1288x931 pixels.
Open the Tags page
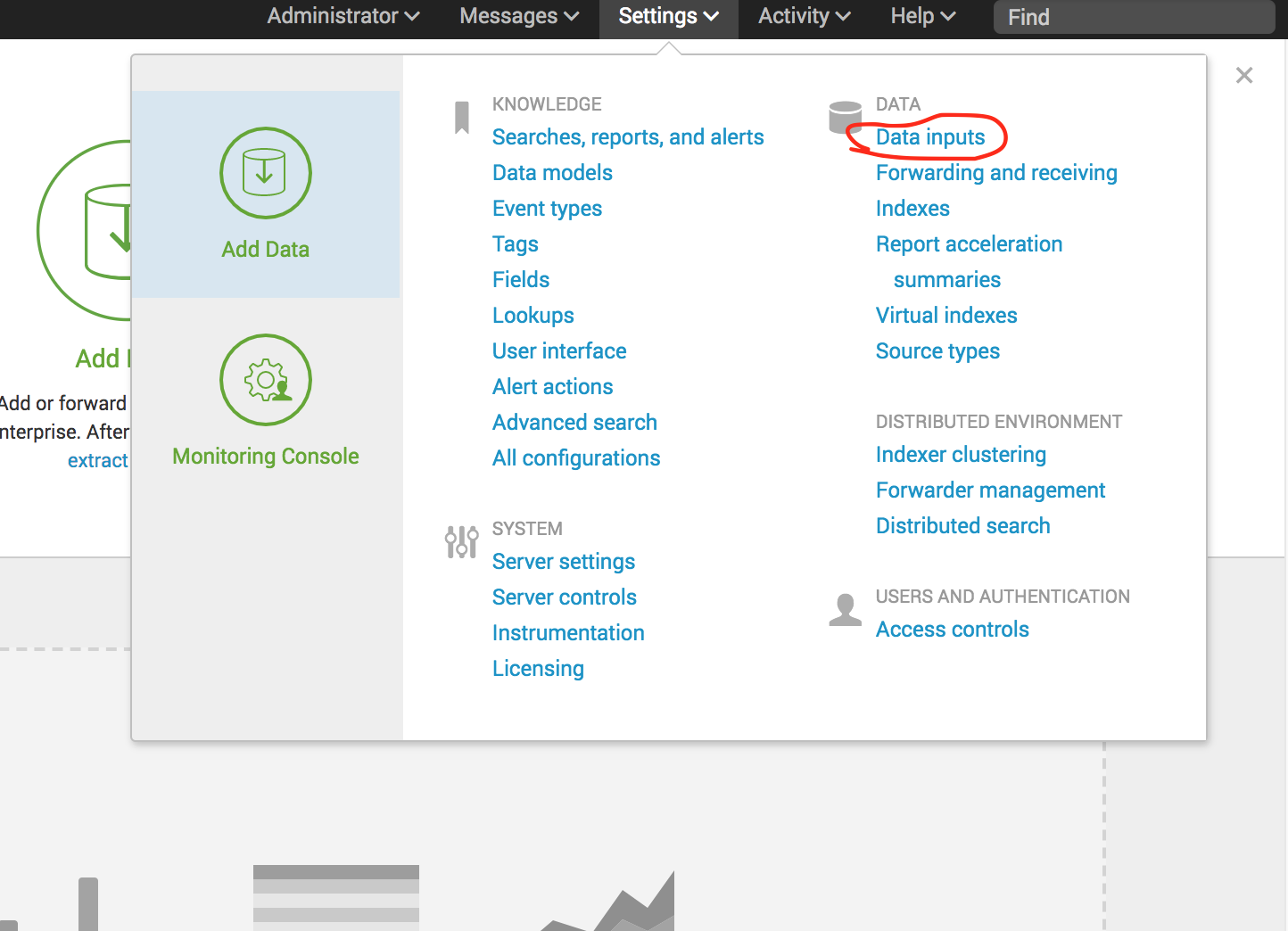click(516, 244)
